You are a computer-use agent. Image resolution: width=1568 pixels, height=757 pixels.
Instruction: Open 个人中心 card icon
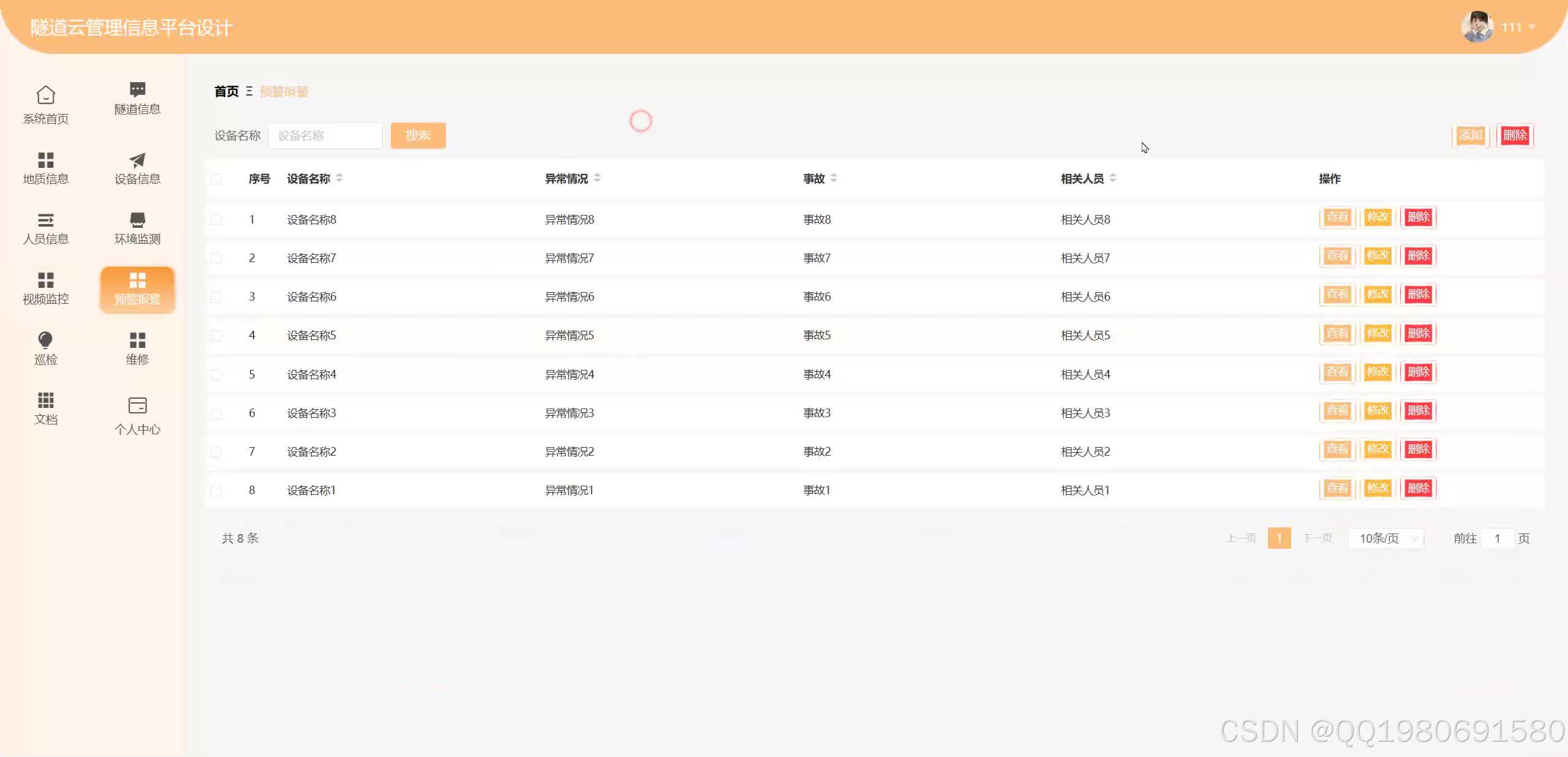click(x=137, y=405)
